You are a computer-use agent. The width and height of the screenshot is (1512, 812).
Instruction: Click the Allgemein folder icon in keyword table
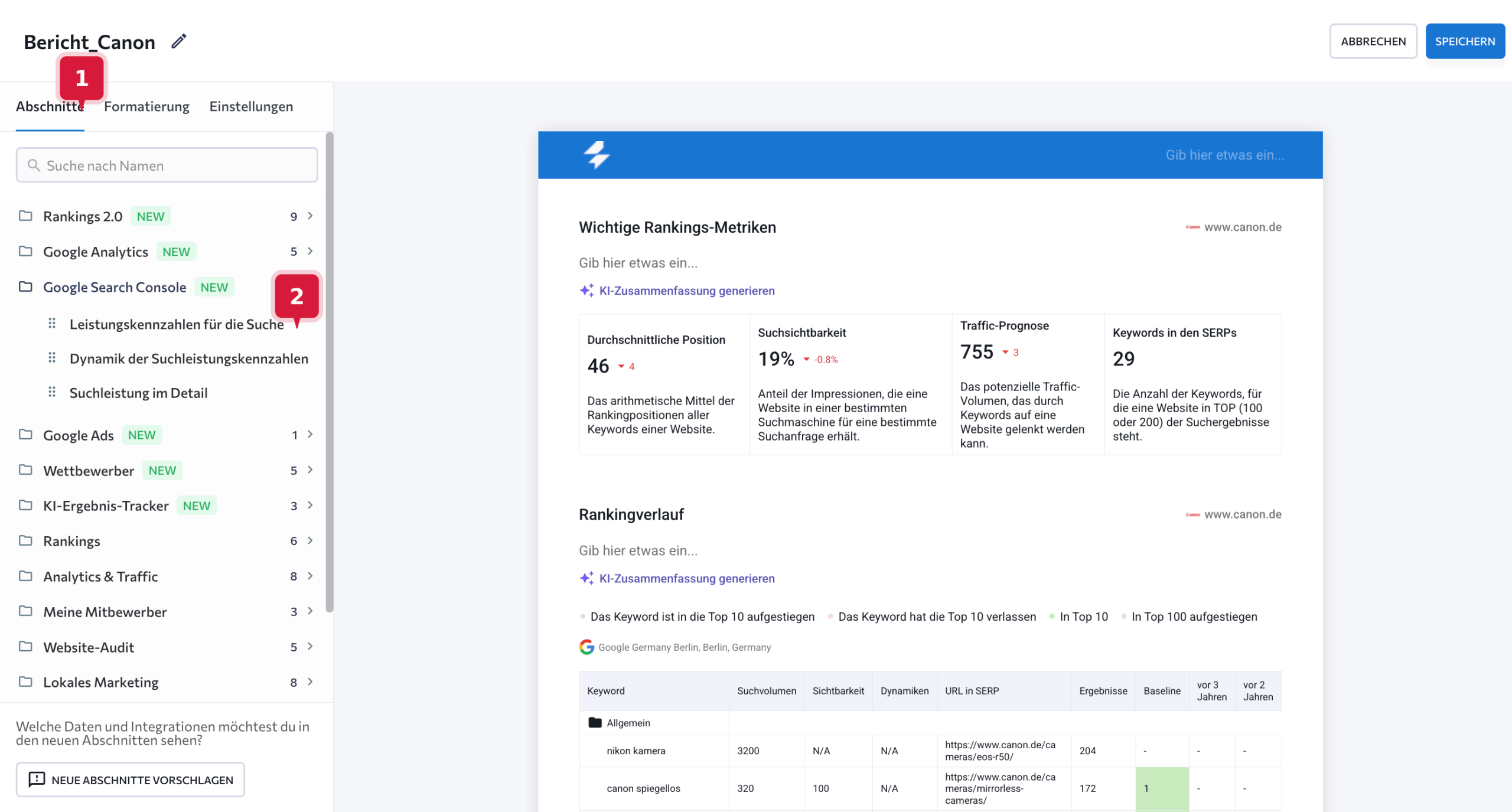(x=595, y=723)
